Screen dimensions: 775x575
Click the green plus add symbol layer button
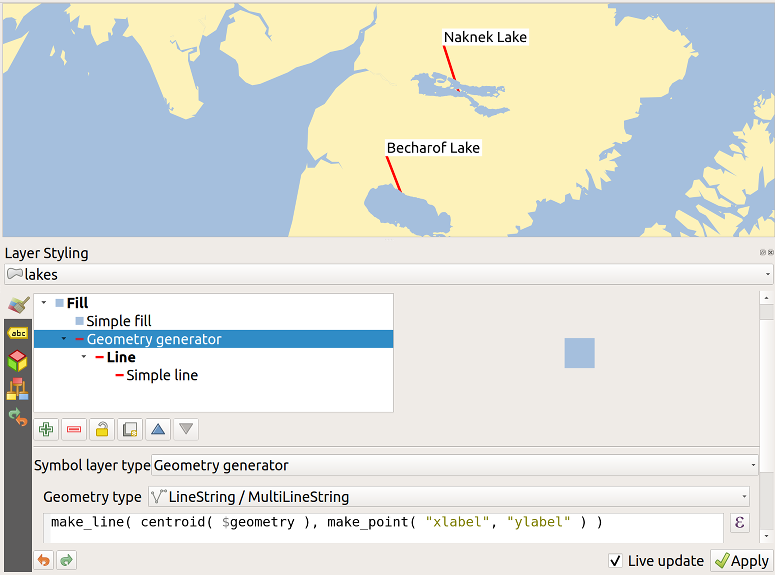pos(46,430)
